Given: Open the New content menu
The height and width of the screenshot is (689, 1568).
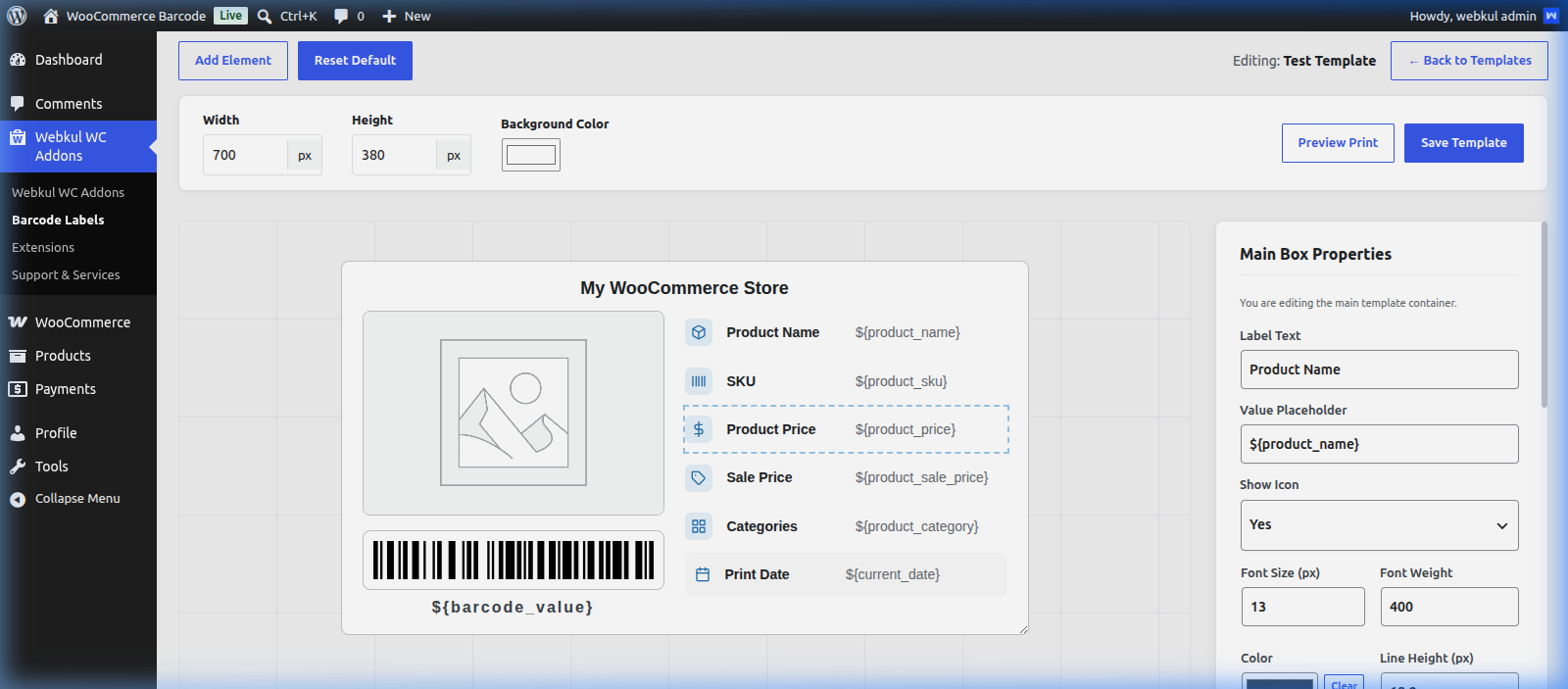Looking at the screenshot, I should [x=407, y=16].
